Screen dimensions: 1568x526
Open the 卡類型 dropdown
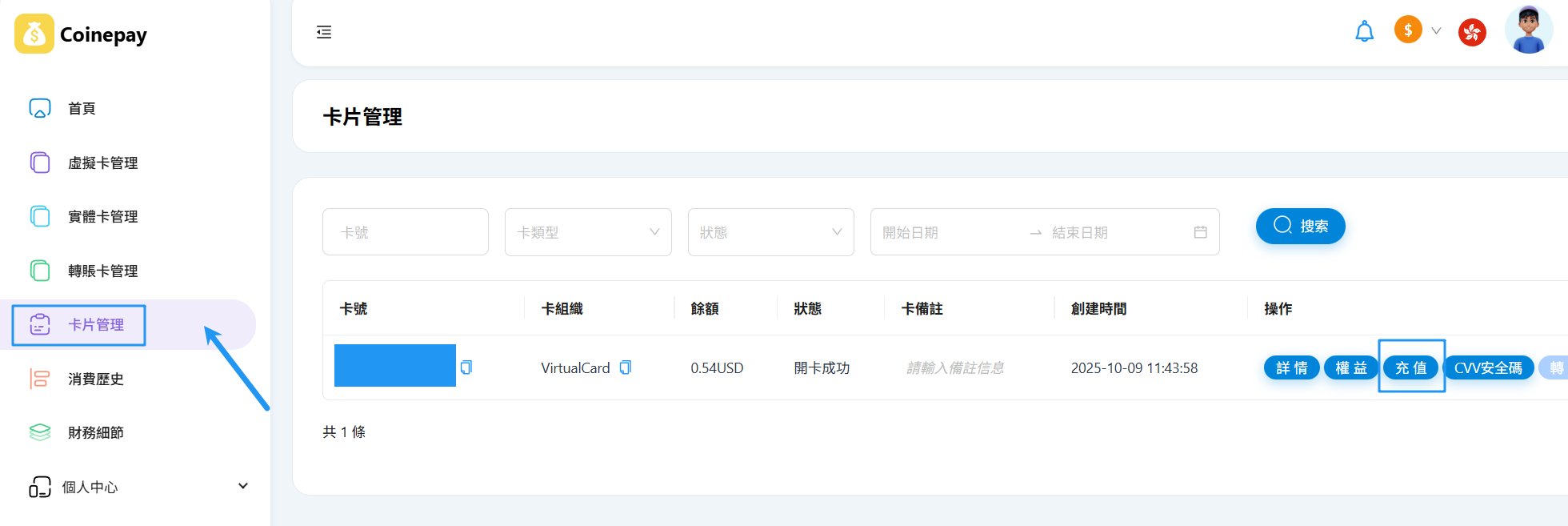[588, 232]
